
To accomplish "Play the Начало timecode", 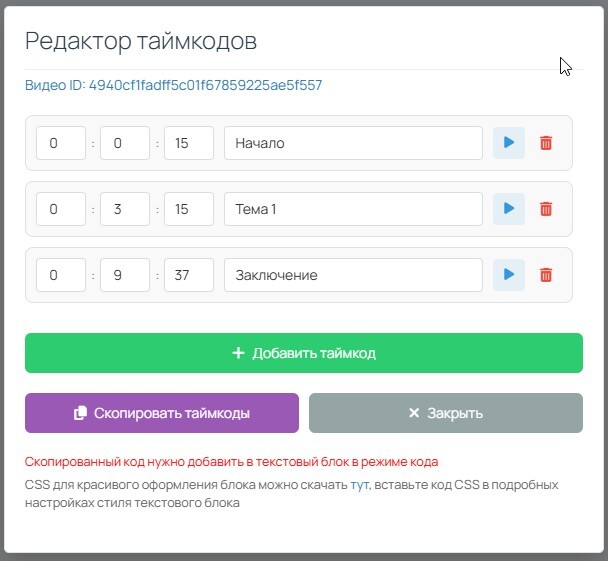I will pos(508,143).
